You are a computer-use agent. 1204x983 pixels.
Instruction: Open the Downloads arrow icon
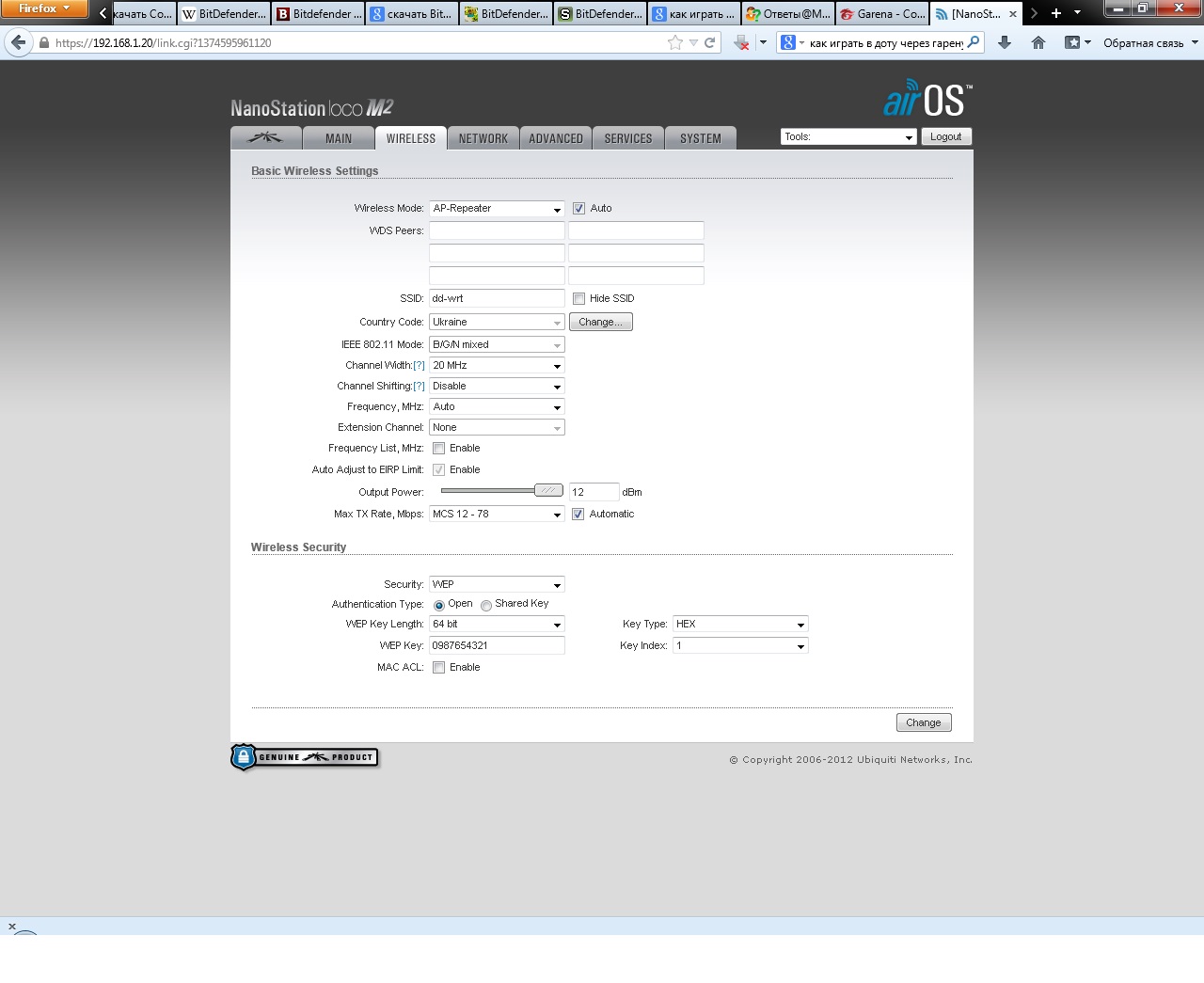(1005, 42)
